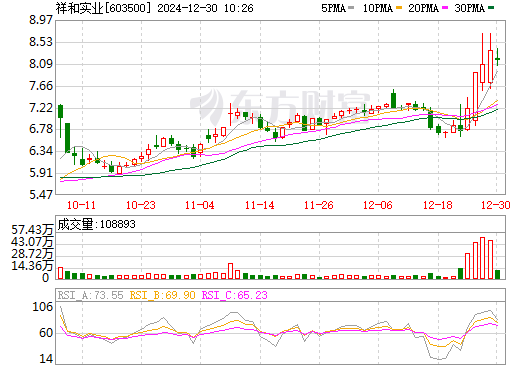Click the tallest red volume bar
520x365 pixels.
click(x=482, y=258)
